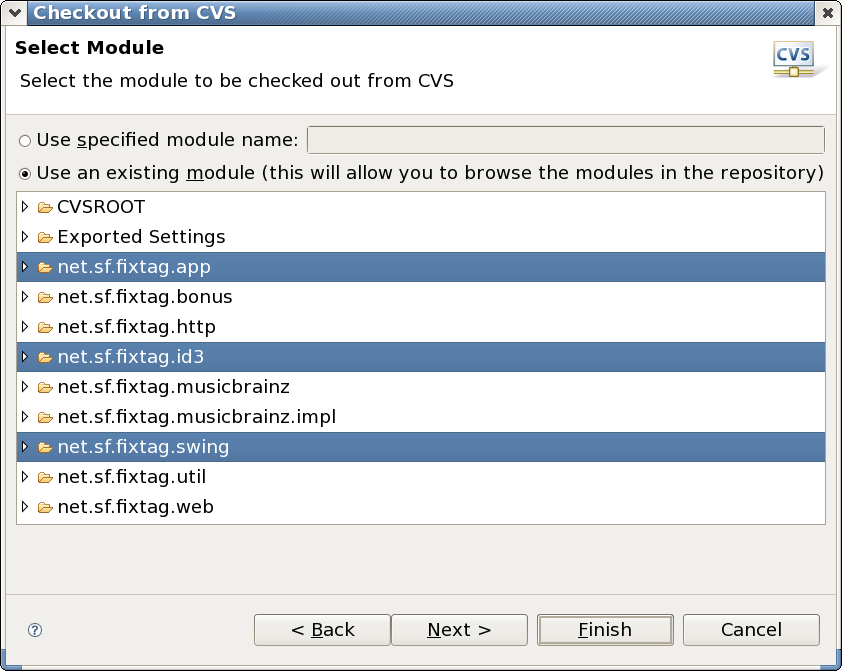Image resolution: width=842 pixels, height=671 pixels.
Task: Select the 'Use an existing module' radio button
Action: pyautogui.click(x=25, y=173)
